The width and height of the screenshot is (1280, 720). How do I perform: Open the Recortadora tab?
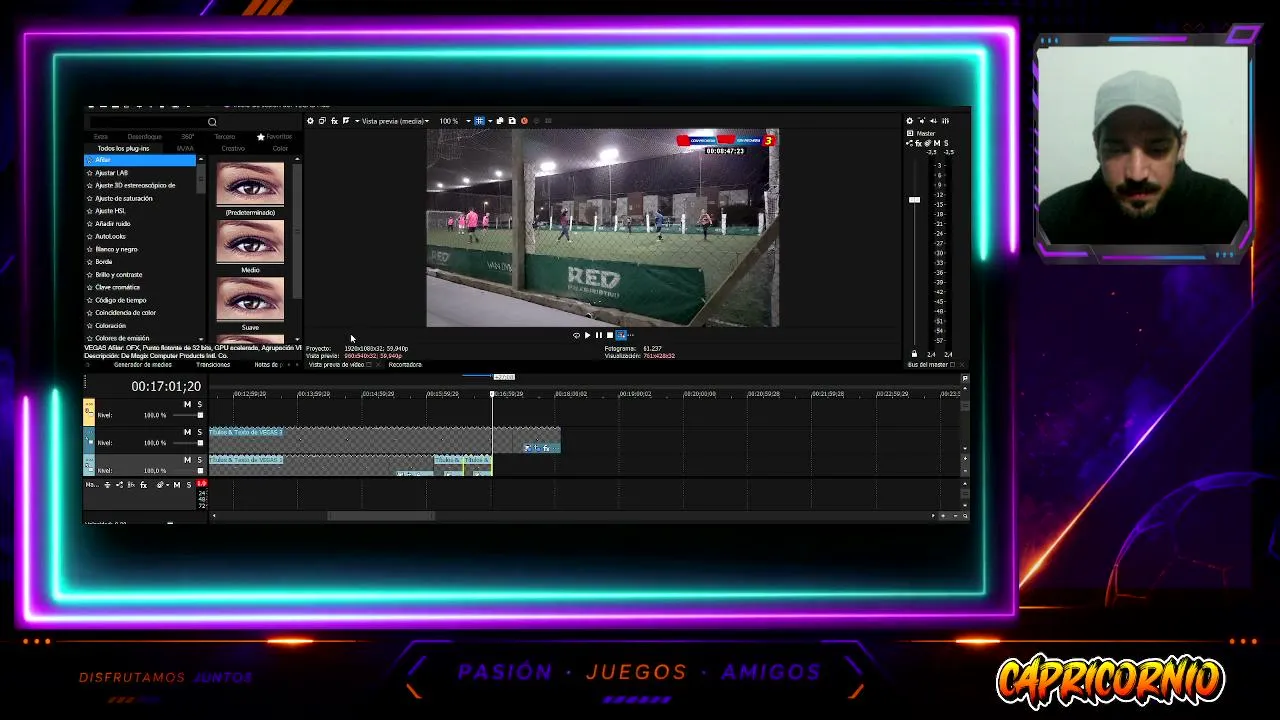pos(405,365)
